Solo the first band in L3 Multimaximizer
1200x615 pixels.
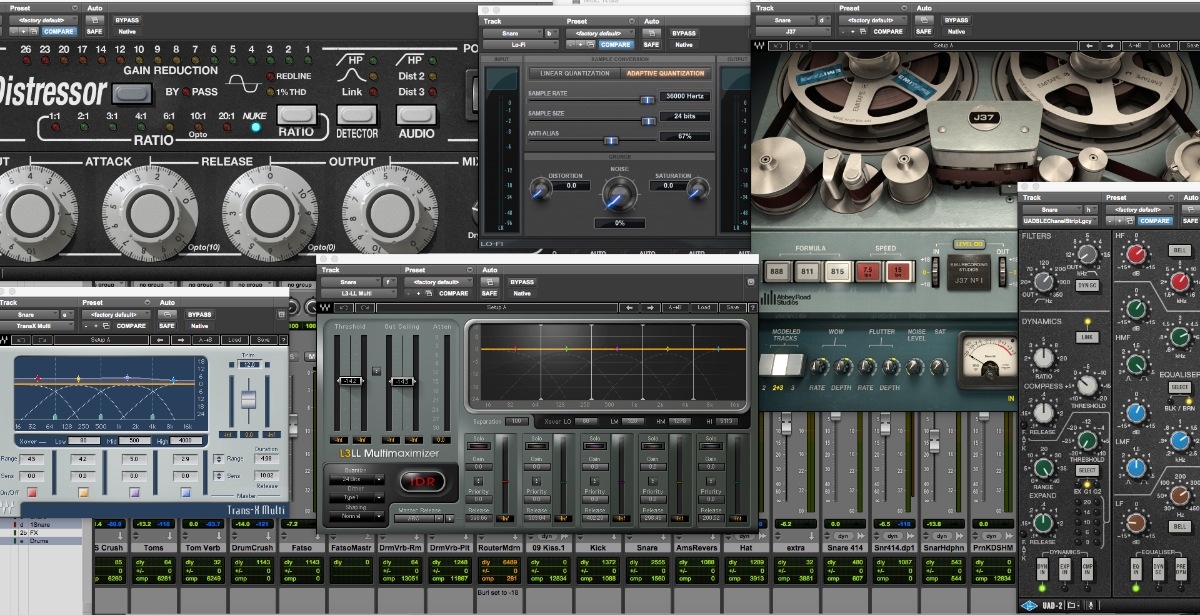479,446
